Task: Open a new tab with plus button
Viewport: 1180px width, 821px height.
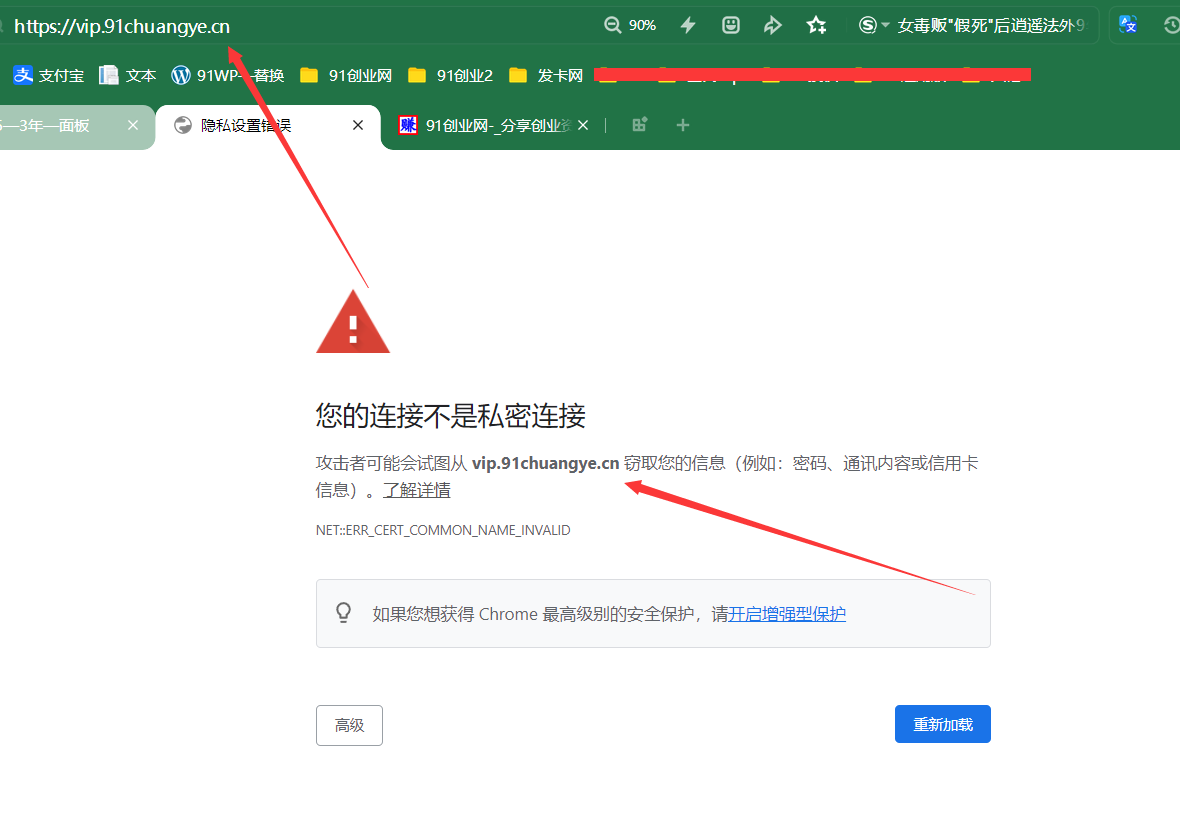Action: 683,125
